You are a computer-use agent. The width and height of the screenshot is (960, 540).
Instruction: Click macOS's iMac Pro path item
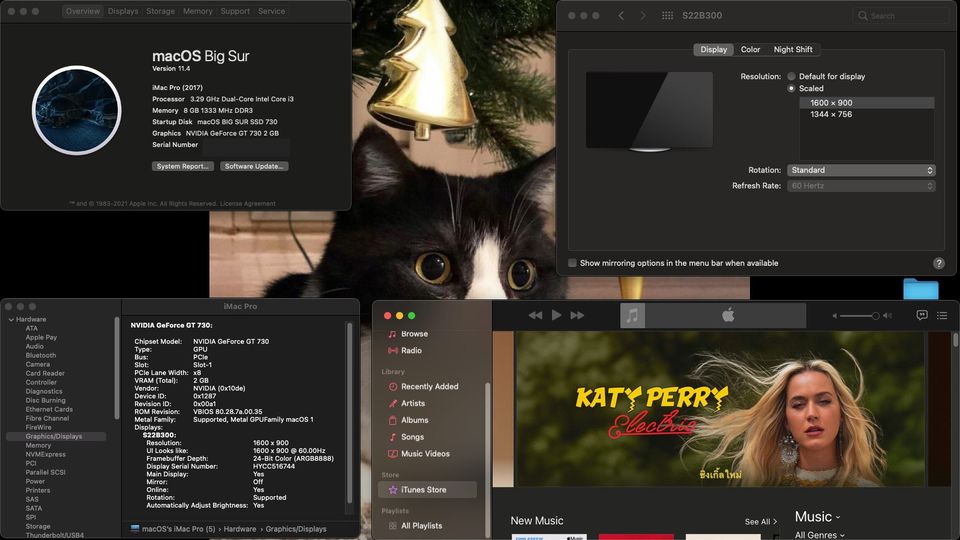coord(173,529)
